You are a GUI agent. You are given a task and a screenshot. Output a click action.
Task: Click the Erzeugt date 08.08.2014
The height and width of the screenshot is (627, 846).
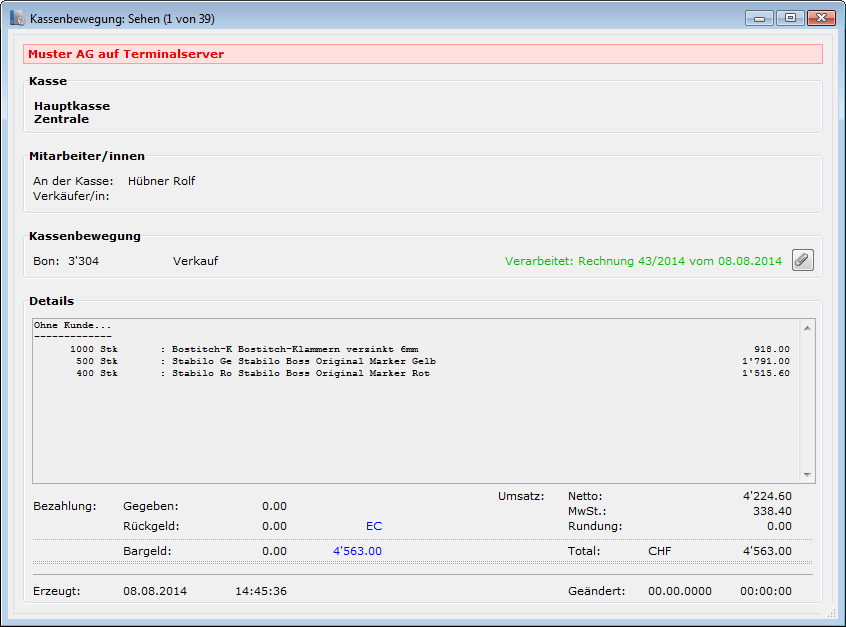tap(154, 591)
